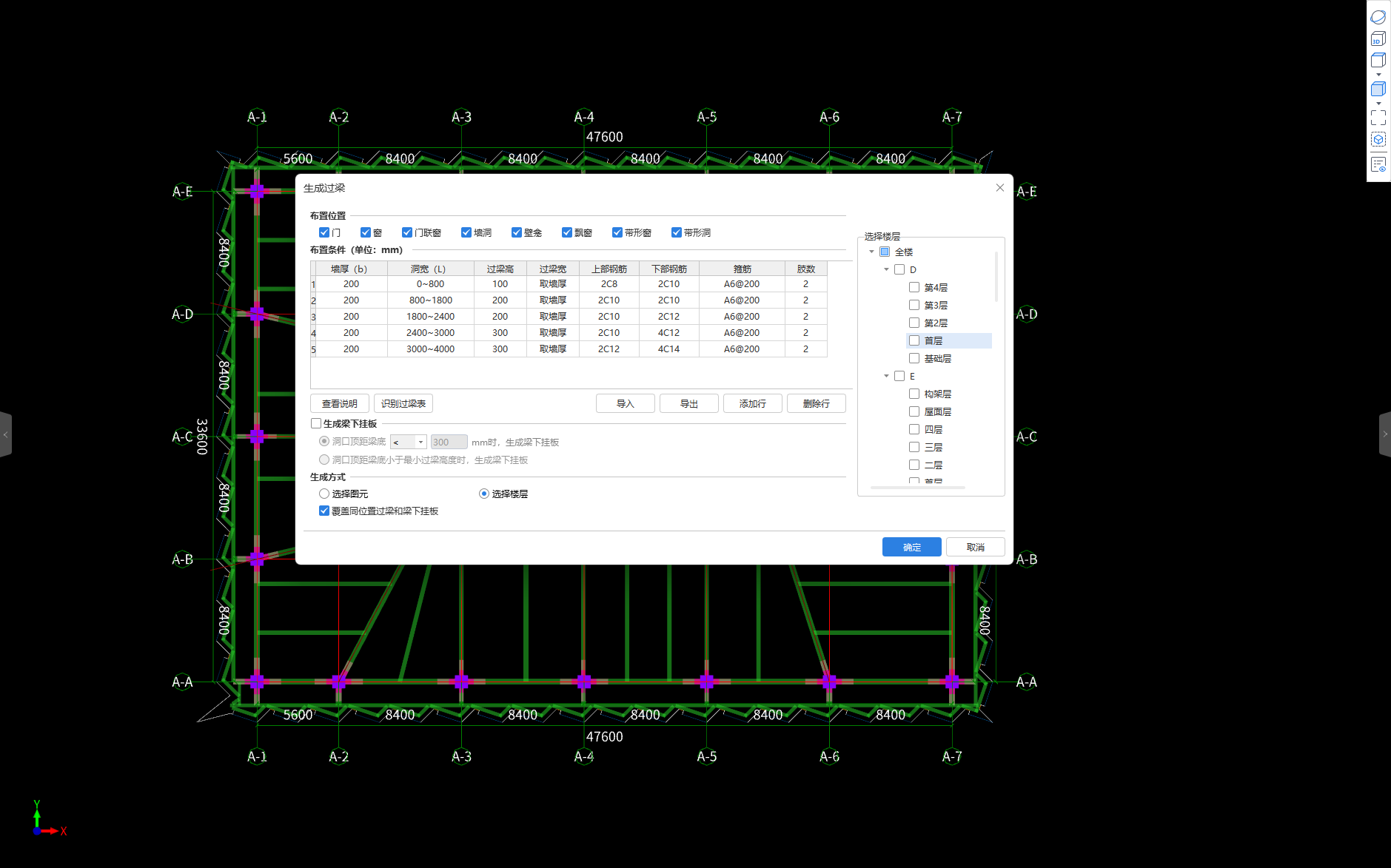Enable the 生成梁下挂板 checkbox
The image size is (1391, 868).
point(316,423)
